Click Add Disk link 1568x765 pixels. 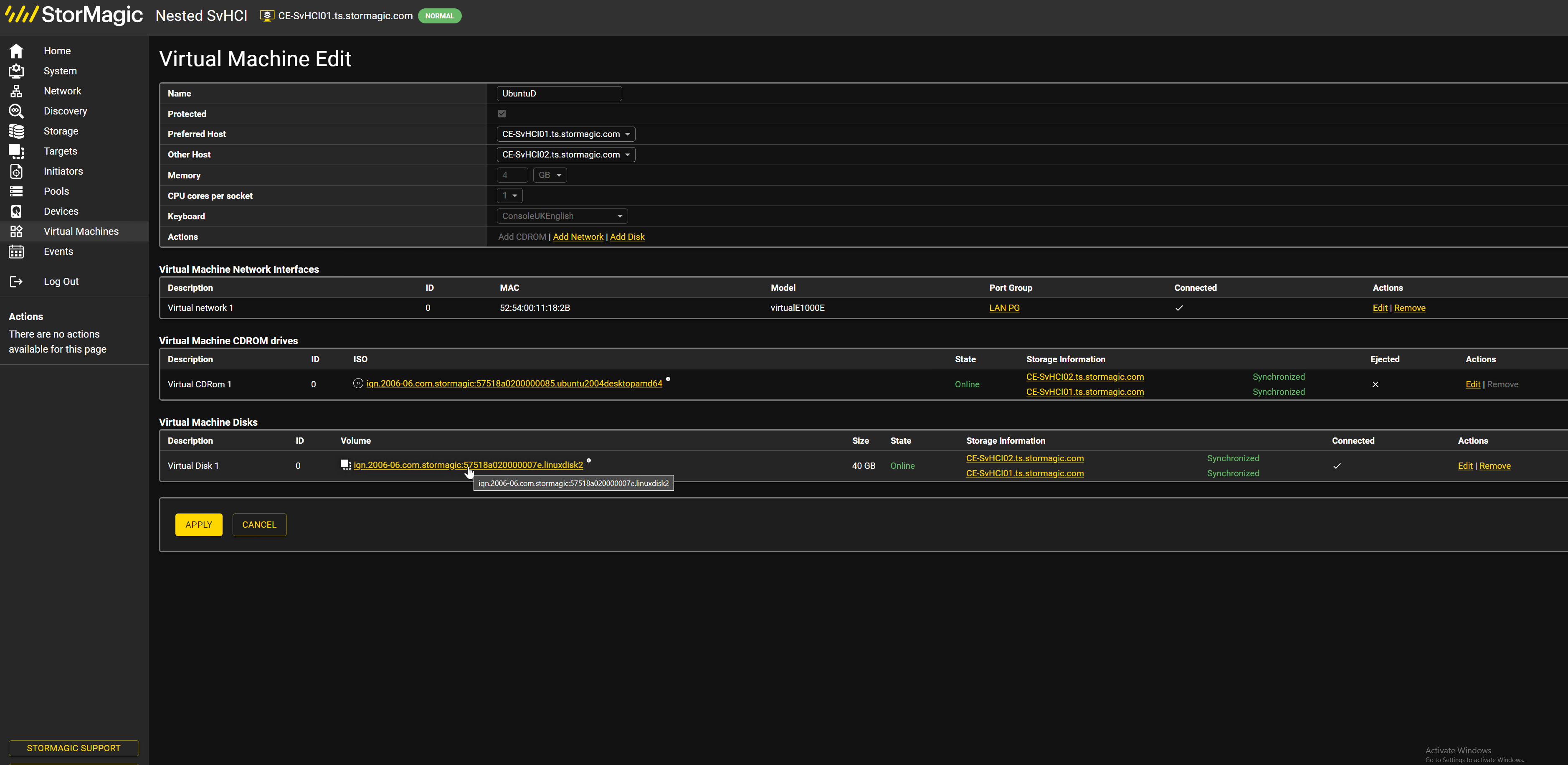tap(627, 237)
